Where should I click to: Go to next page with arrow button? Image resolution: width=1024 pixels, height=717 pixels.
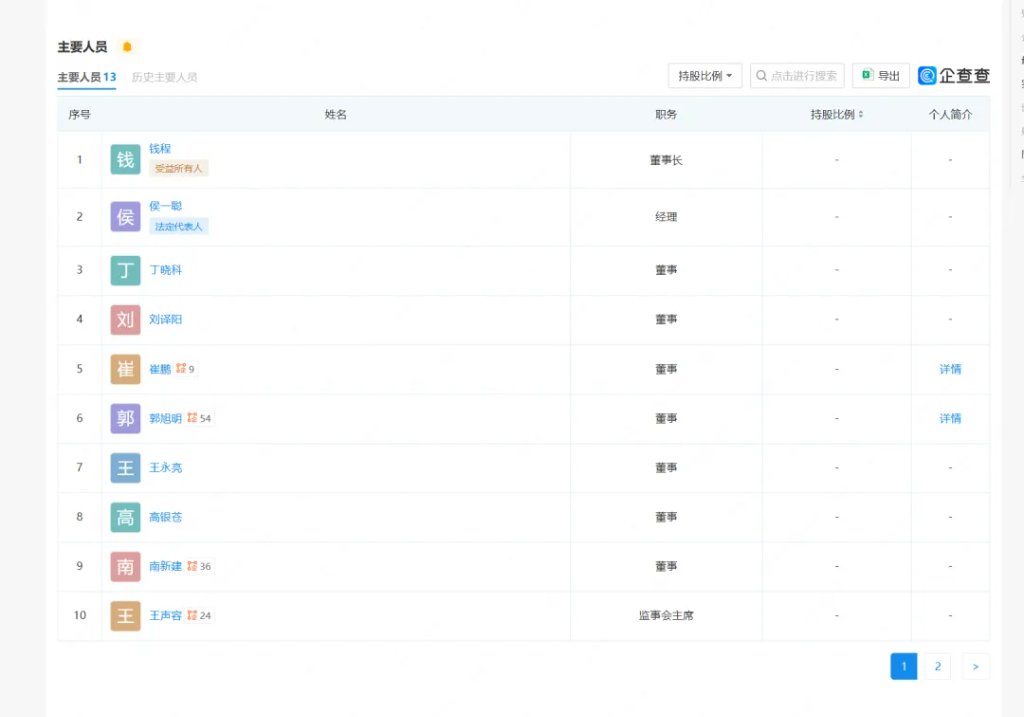pyautogui.click(x=975, y=666)
